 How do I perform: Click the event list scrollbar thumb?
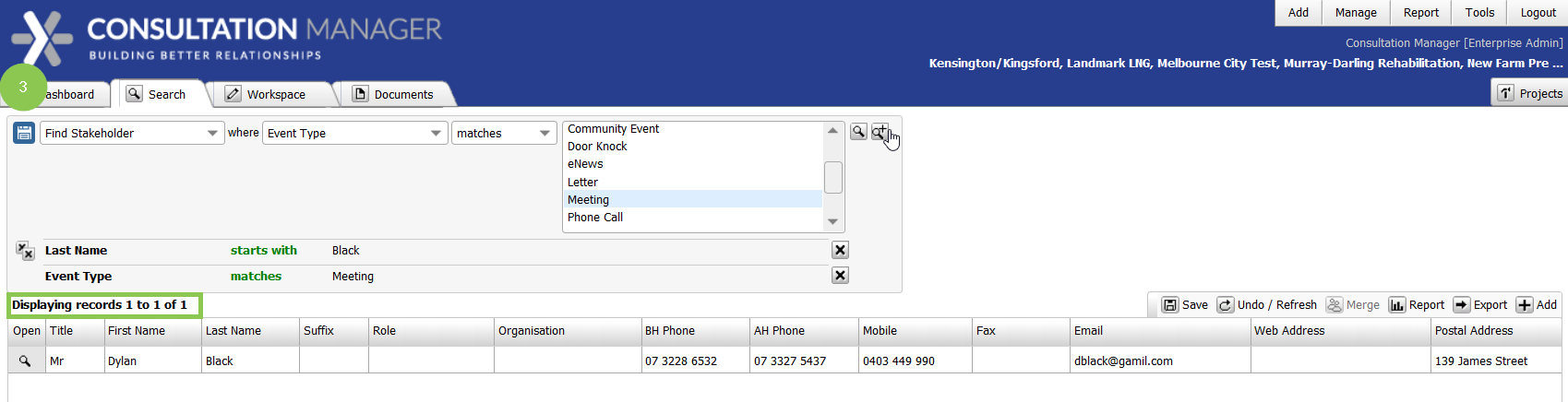point(833,177)
